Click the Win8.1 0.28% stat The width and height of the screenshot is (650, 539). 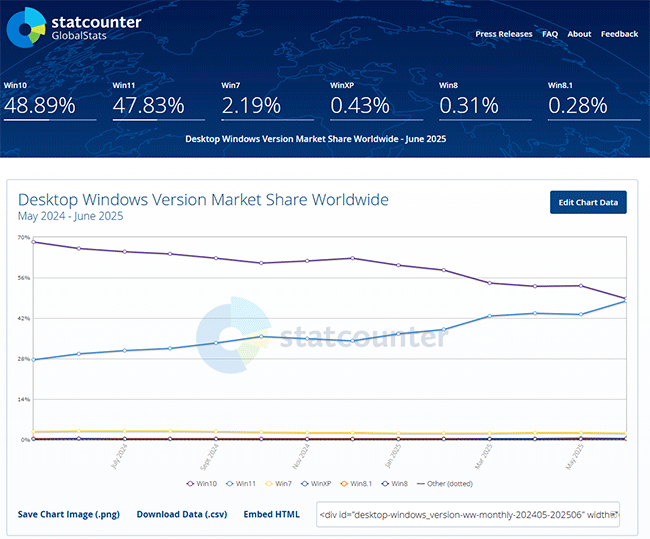pos(594,101)
